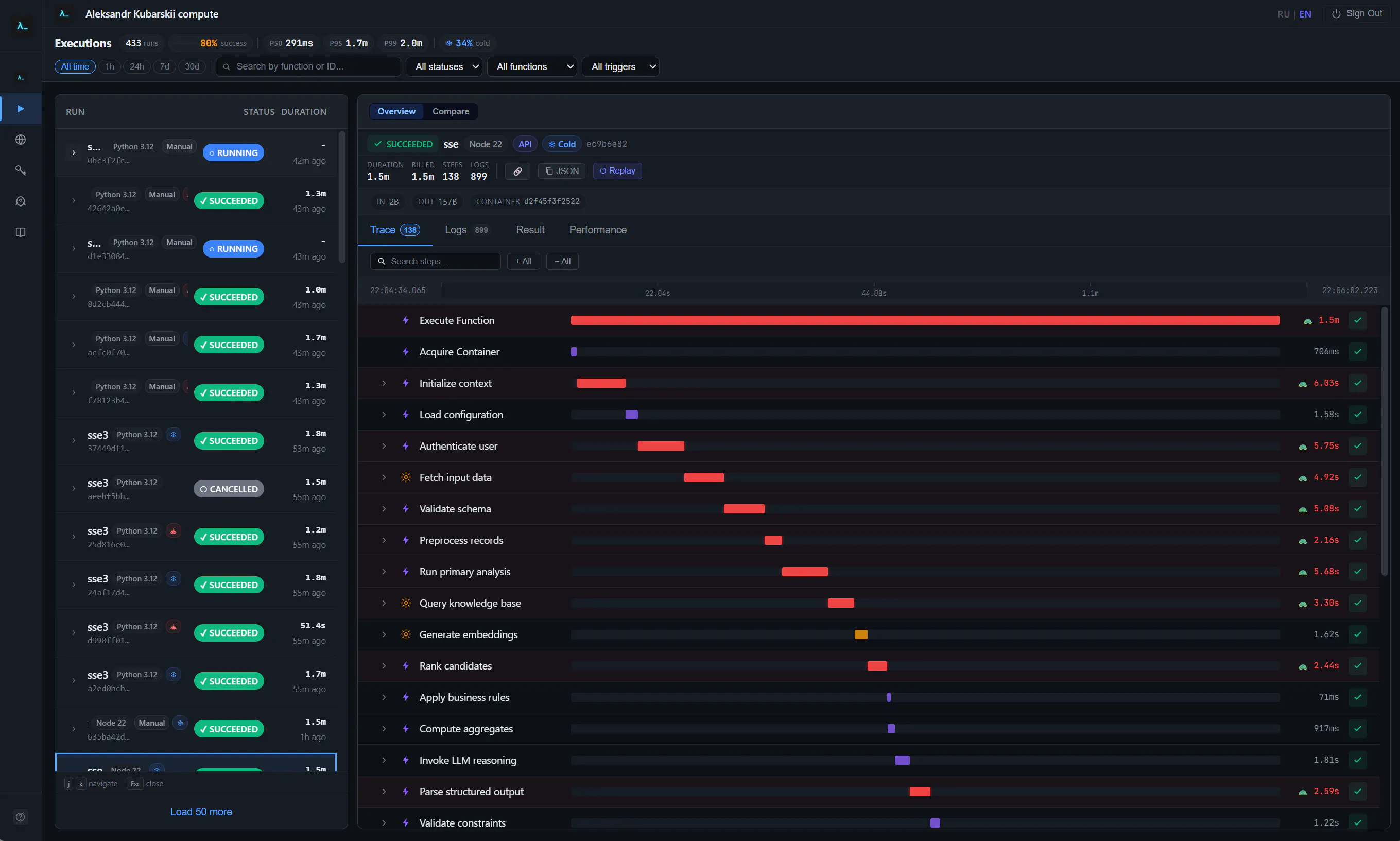1400x841 pixels.
Task: Click the Execute Function red timeline bar
Action: [925, 321]
